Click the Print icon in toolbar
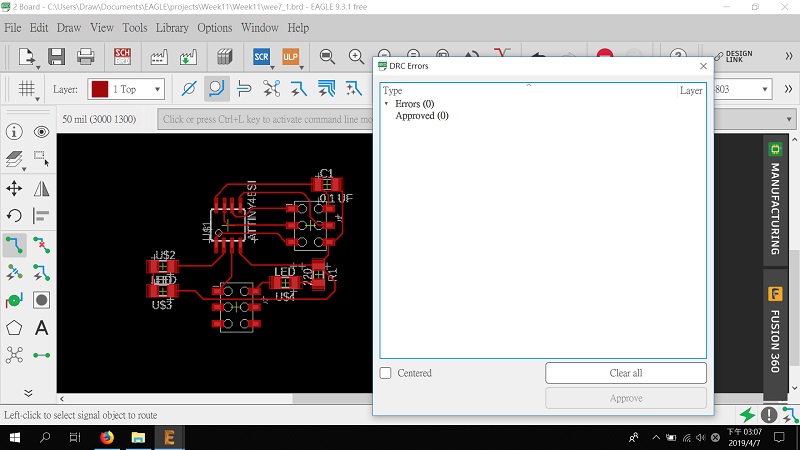This screenshot has height=450, width=800. [x=86, y=56]
